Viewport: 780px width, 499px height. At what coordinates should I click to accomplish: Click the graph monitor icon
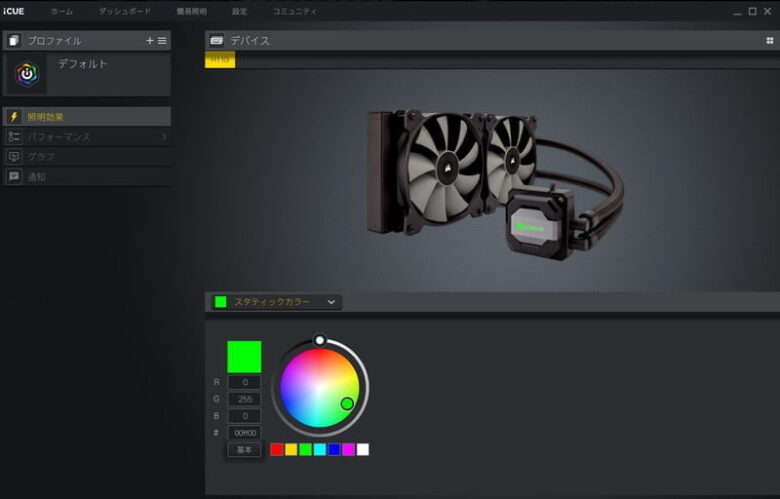[14, 157]
